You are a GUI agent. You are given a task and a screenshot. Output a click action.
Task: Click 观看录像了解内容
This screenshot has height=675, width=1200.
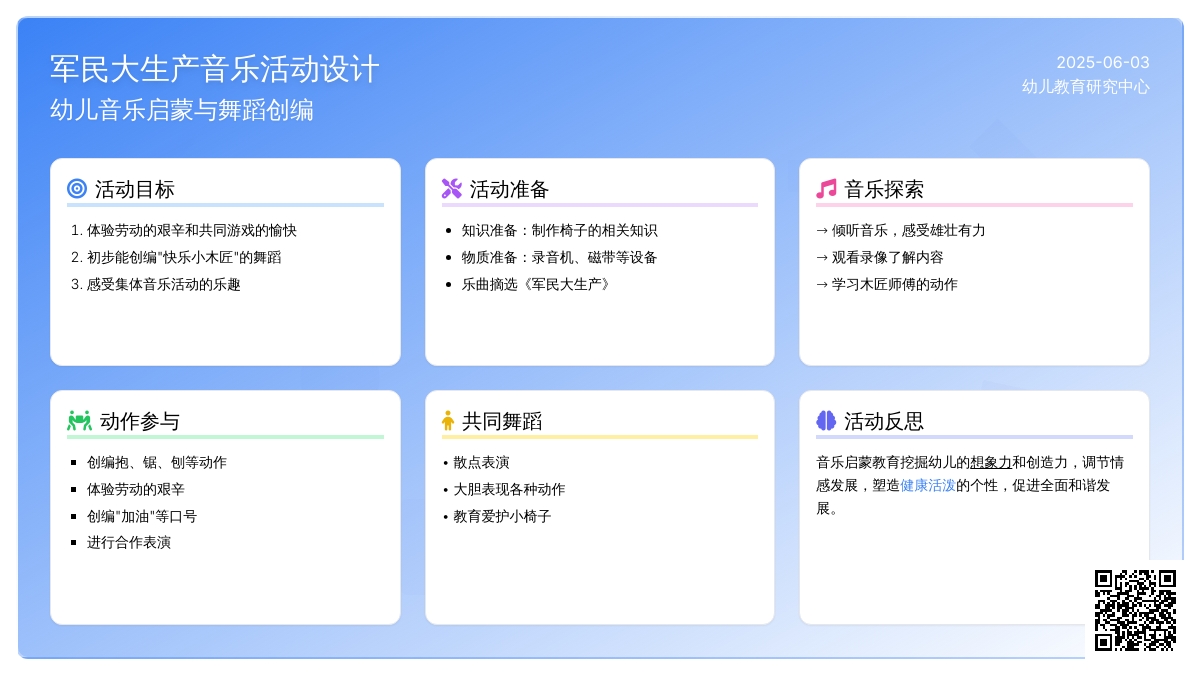tap(879, 257)
